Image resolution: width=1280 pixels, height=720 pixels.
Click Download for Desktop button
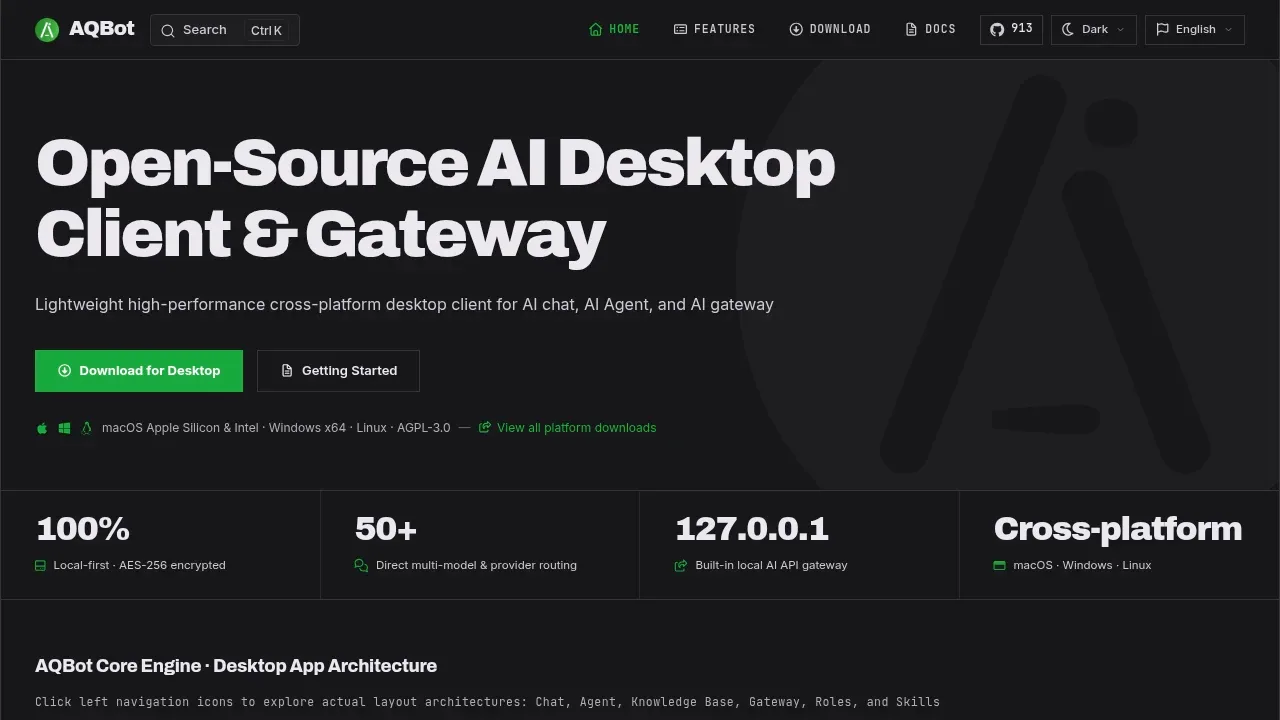click(x=139, y=370)
